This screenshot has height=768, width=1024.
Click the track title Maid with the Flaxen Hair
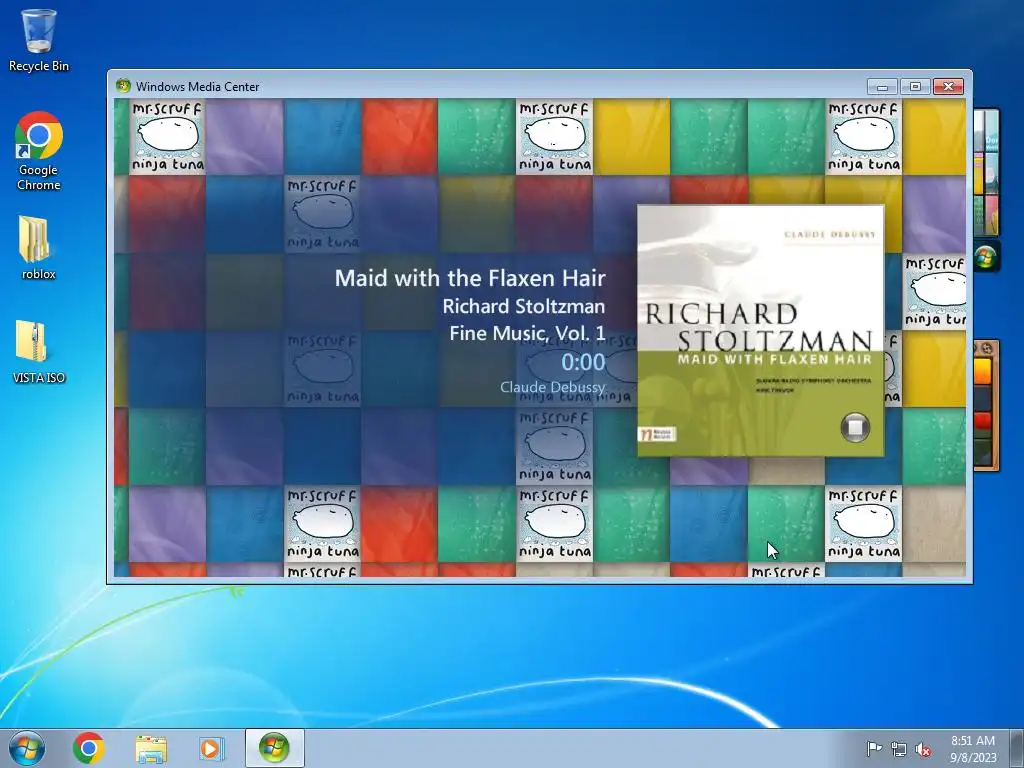[470, 278]
